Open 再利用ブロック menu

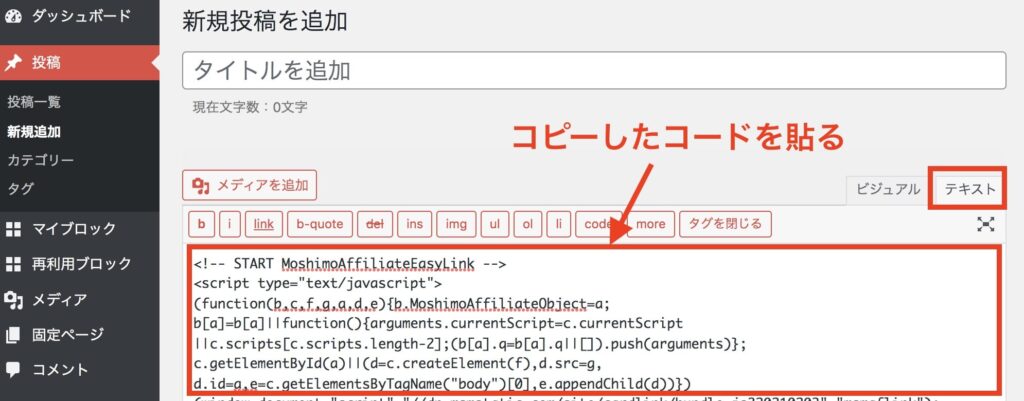click(80, 265)
